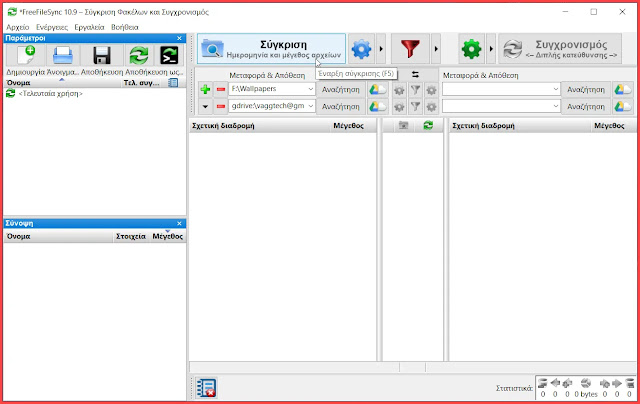This screenshot has width=640, height=404.
Task: Remove gdrive folder pair with red minus
Action: pos(221,107)
